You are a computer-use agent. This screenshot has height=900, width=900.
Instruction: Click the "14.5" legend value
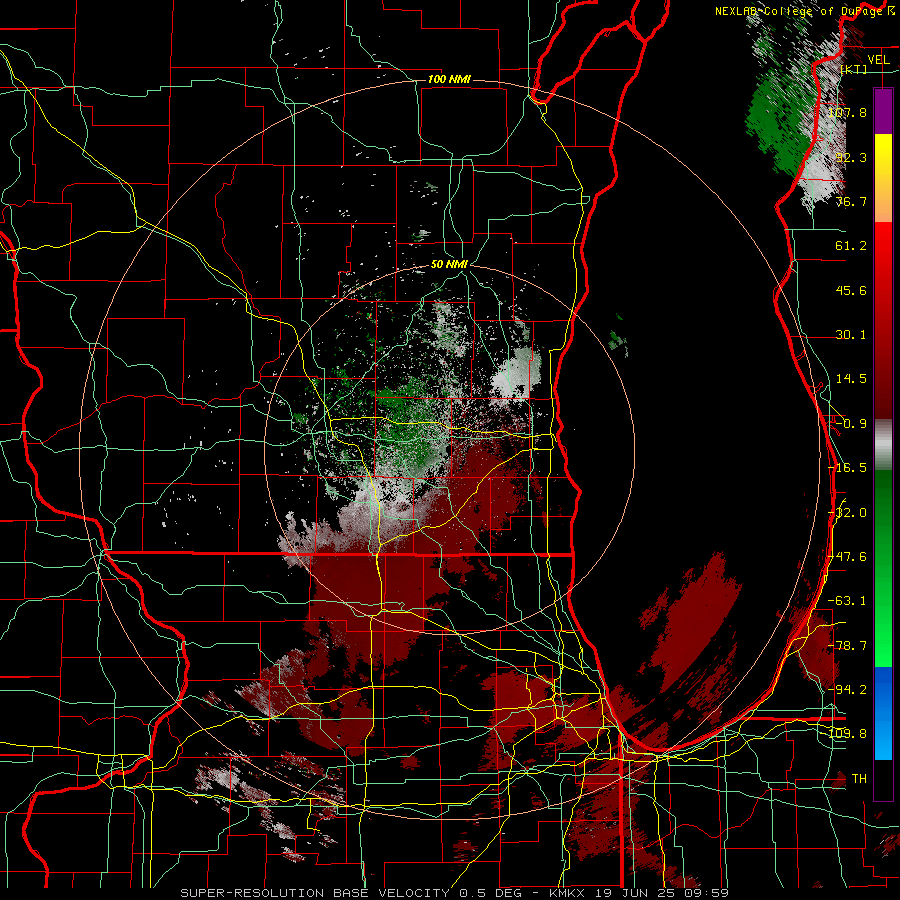851,379
